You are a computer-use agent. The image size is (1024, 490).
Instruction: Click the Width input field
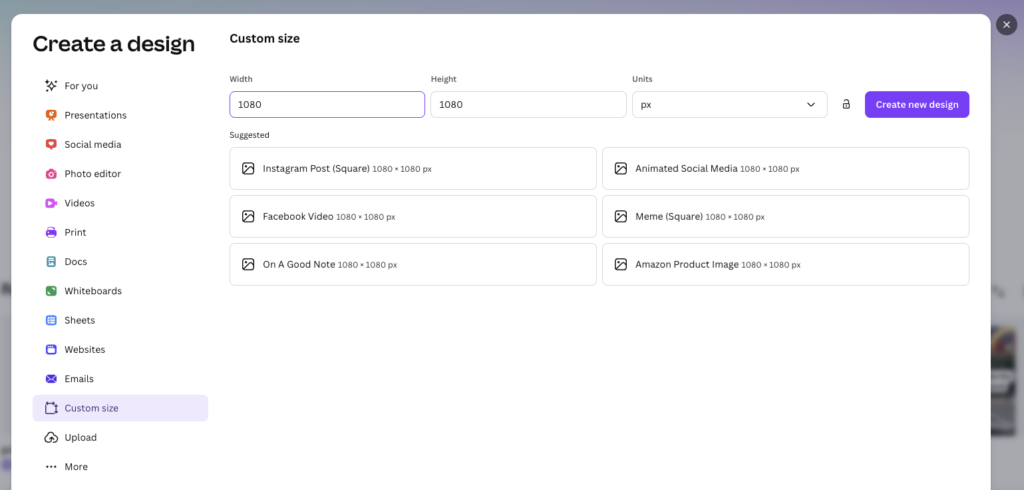tap(327, 105)
